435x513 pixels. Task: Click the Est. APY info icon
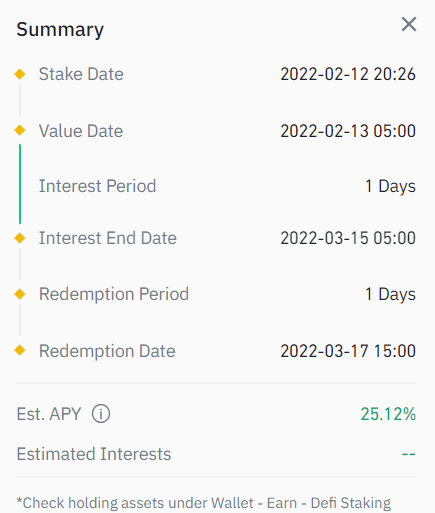[x=101, y=414]
